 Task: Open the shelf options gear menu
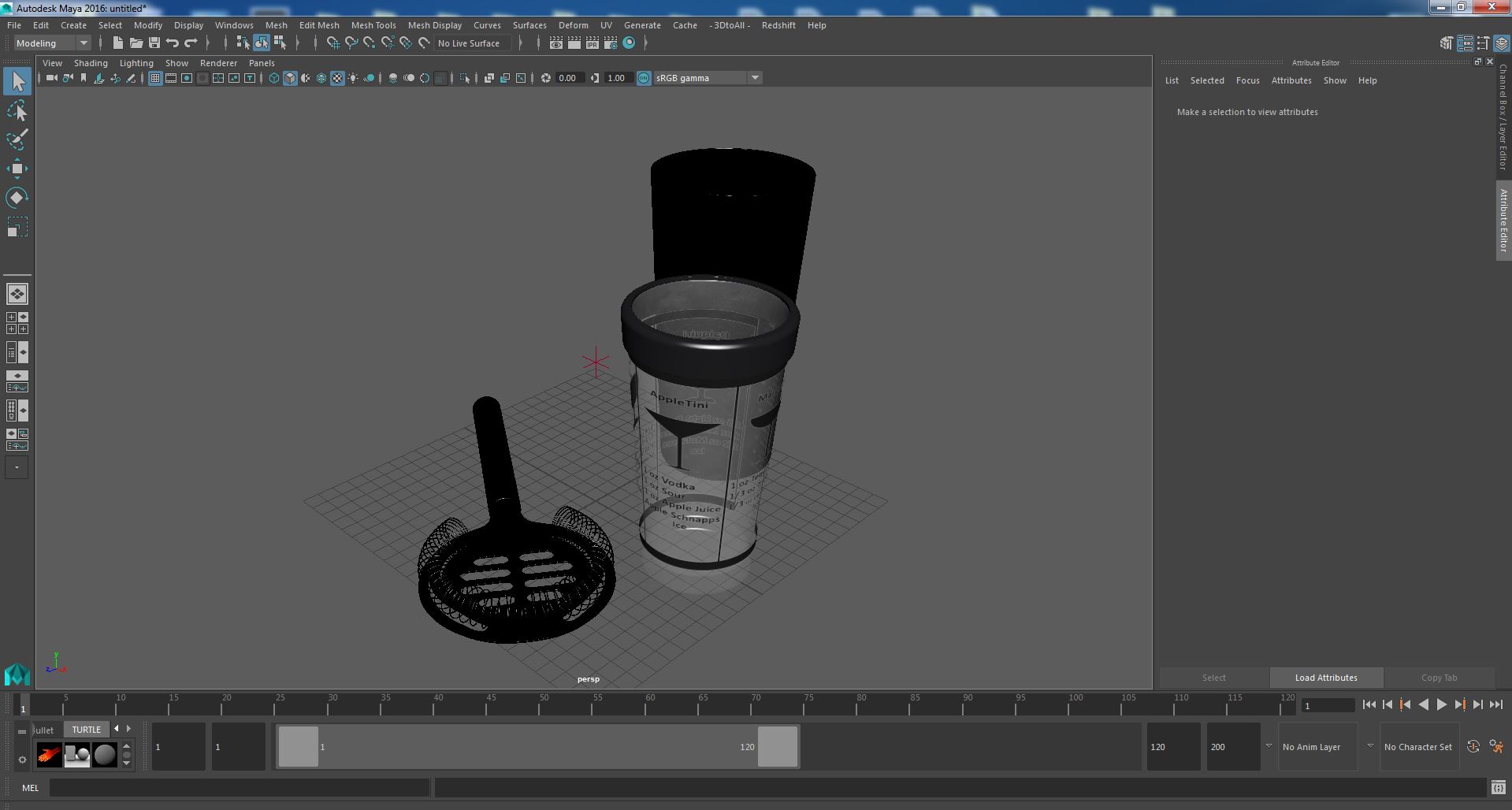(22, 760)
